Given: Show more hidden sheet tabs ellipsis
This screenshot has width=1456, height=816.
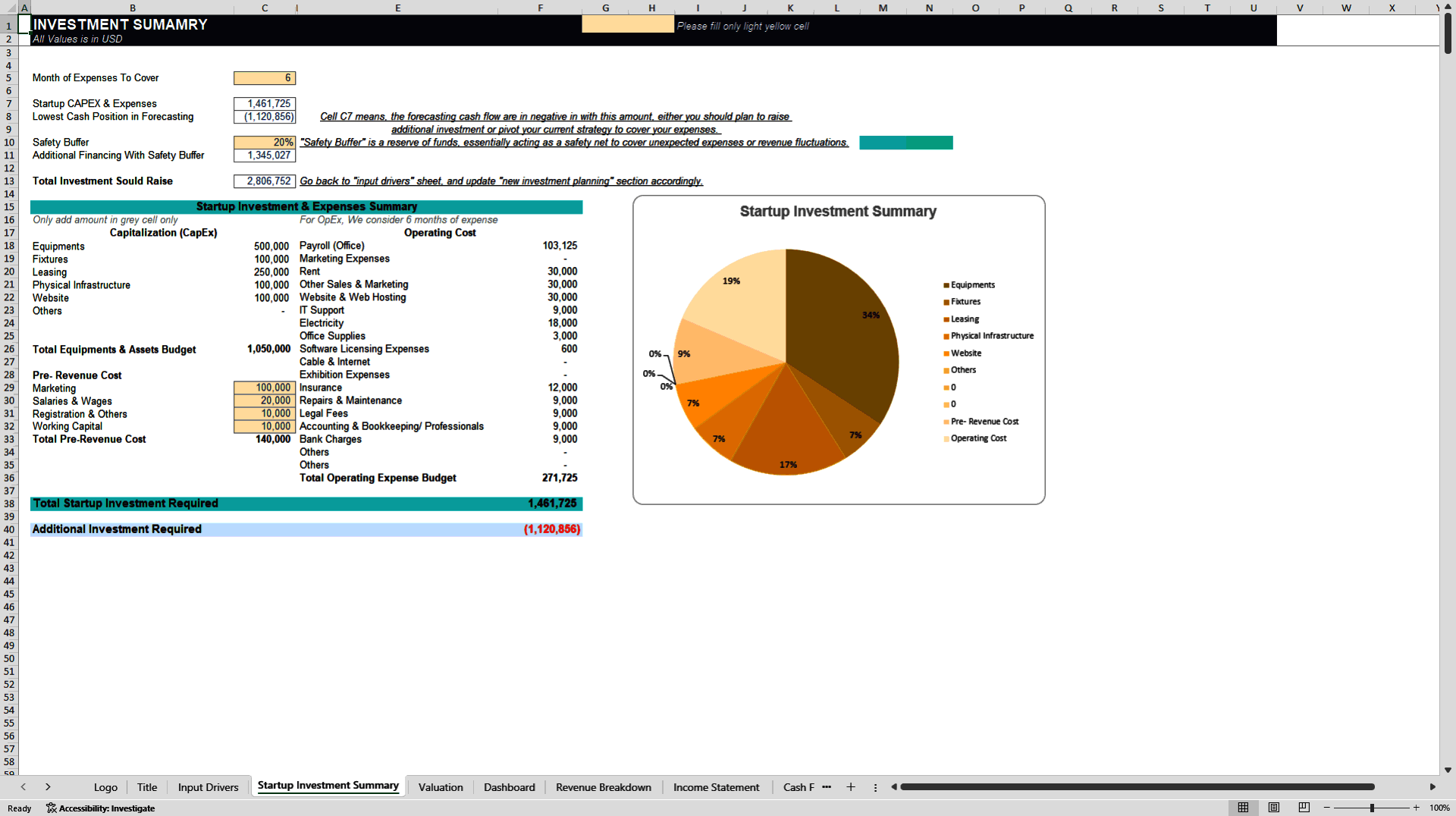Looking at the screenshot, I should (827, 787).
